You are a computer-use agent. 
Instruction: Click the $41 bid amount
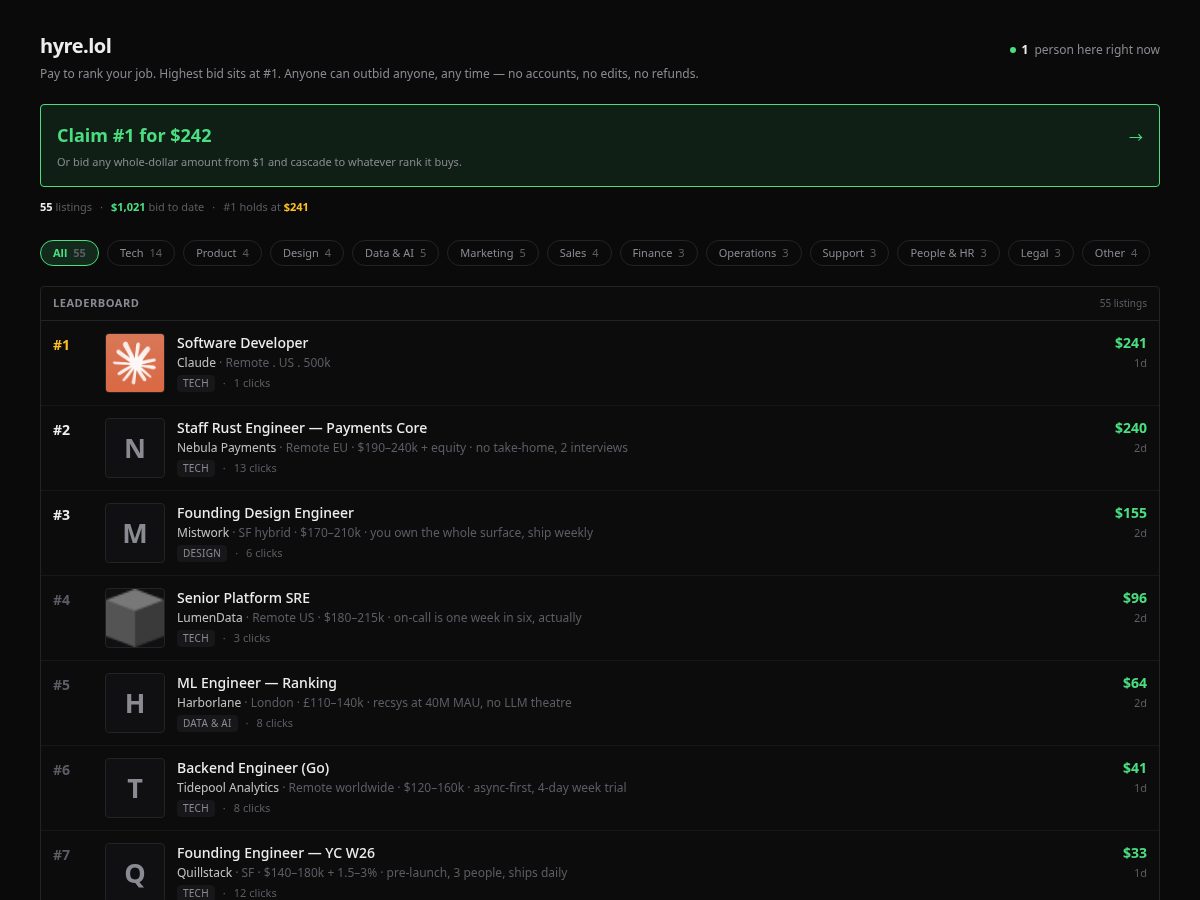click(x=1135, y=768)
